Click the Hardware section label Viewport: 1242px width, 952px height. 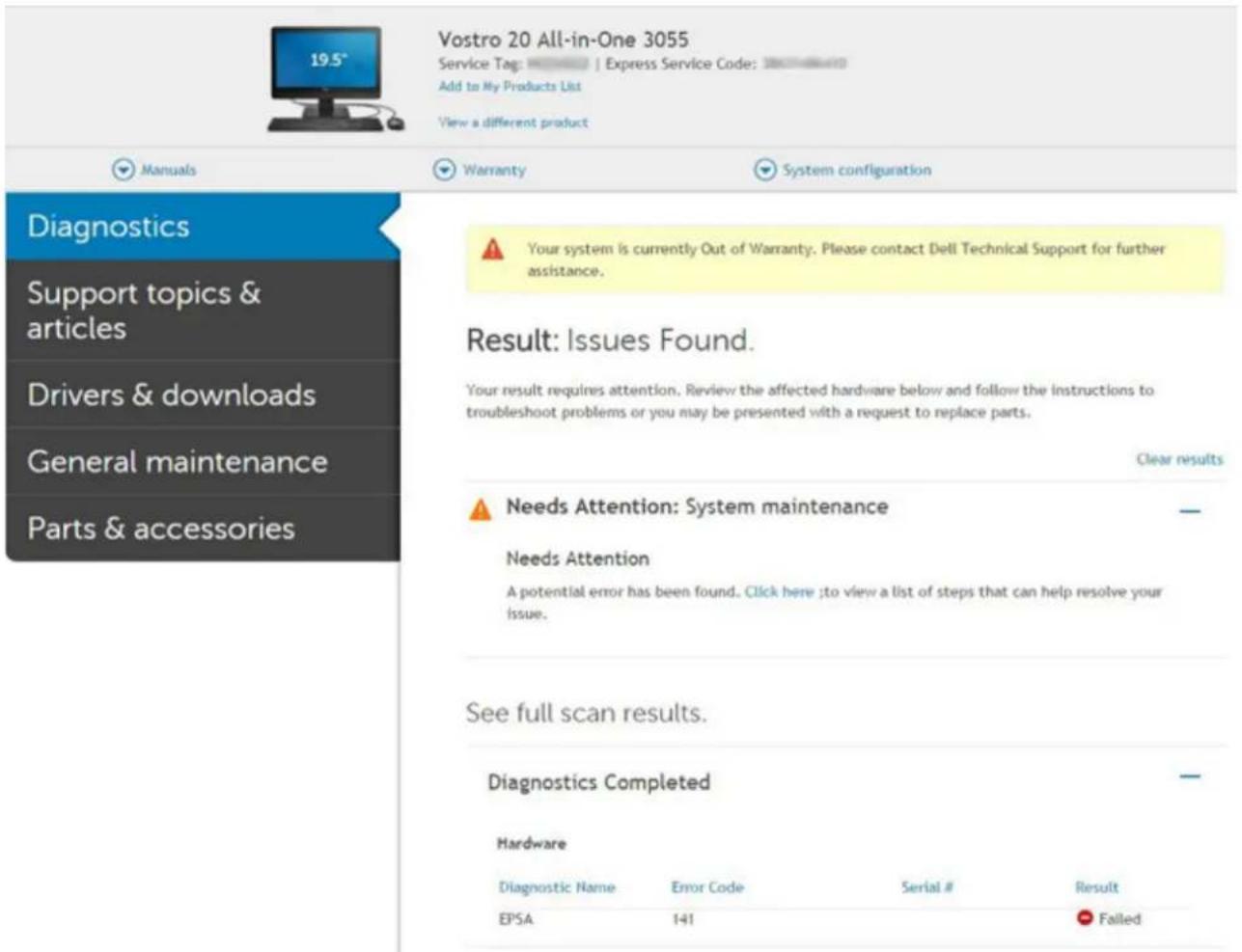pos(532,843)
